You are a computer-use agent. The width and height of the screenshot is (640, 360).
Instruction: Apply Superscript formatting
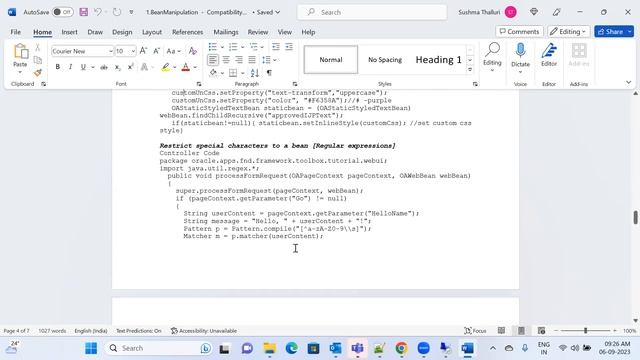(x=130, y=67)
